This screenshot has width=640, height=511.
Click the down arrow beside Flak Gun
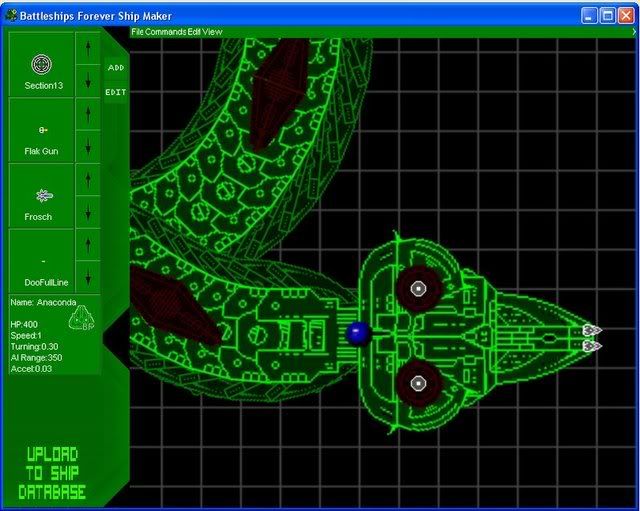tap(88, 146)
